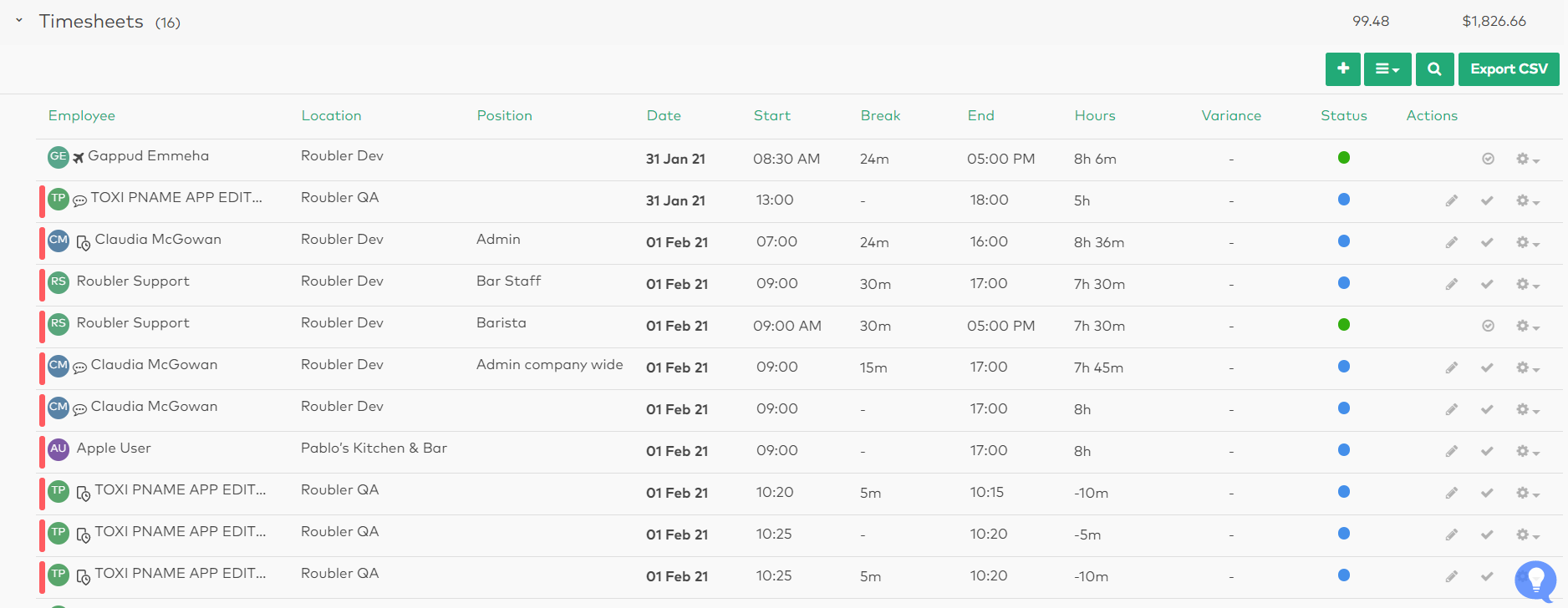This screenshot has height=608, width=1568.
Task: Toggle circled check on Gappud Emmeha row
Action: tap(1488, 159)
